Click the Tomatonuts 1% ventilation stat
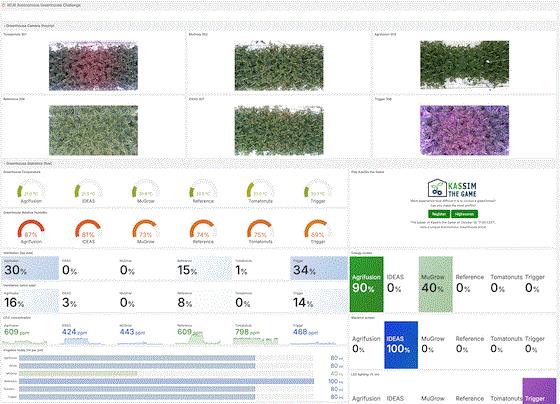The image size is (560, 404). pyautogui.click(x=262, y=268)
